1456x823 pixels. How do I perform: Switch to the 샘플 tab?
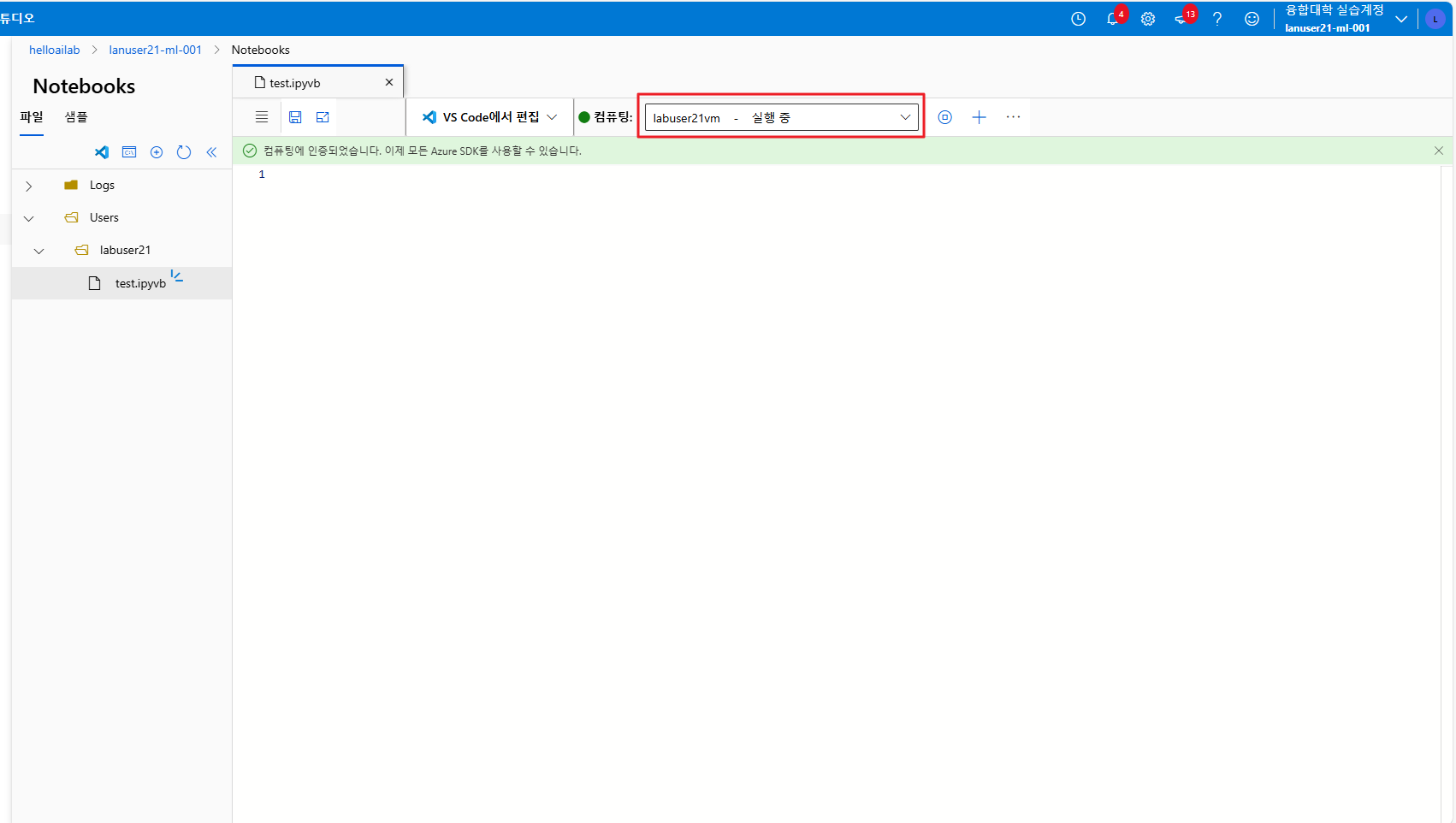coord(76,117)
